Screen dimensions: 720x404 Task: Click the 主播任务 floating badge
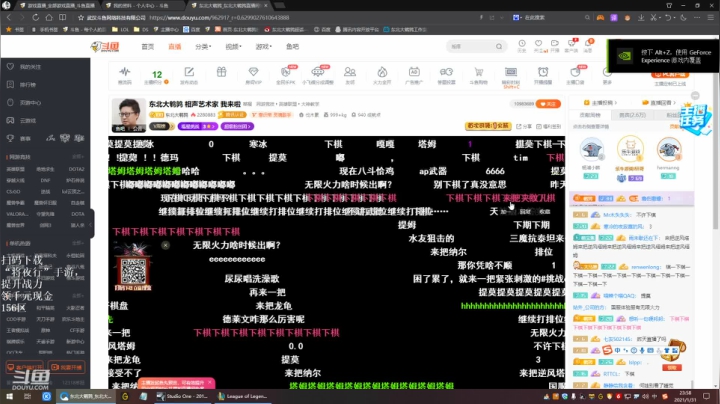pos(695,118)
